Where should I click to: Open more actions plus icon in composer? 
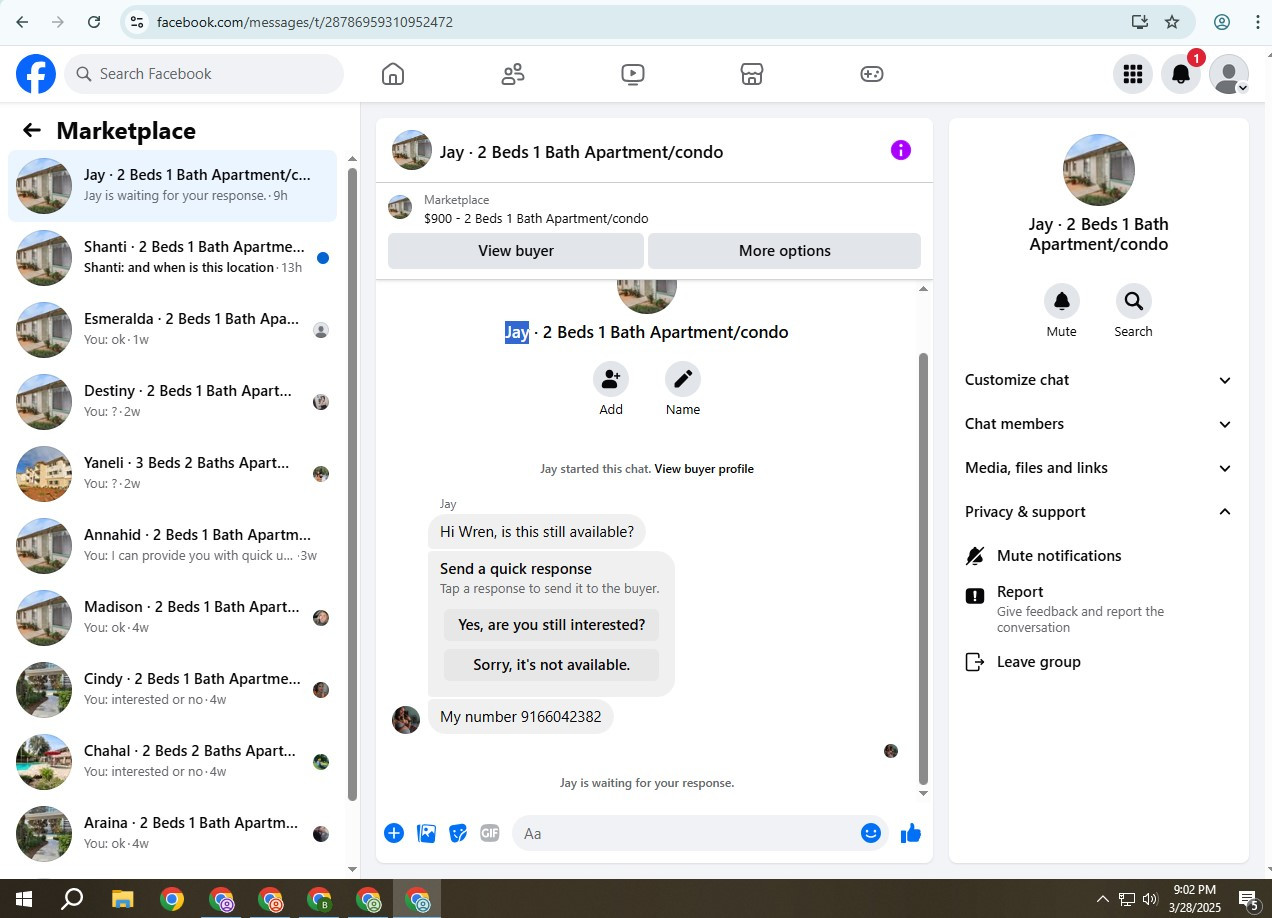pos(394,833)
